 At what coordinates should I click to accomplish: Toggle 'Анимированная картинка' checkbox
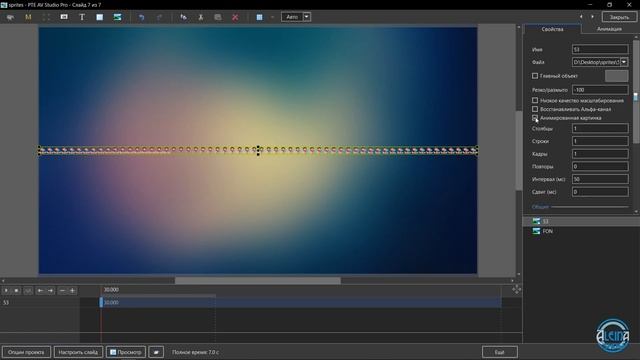tap(535, 118)
